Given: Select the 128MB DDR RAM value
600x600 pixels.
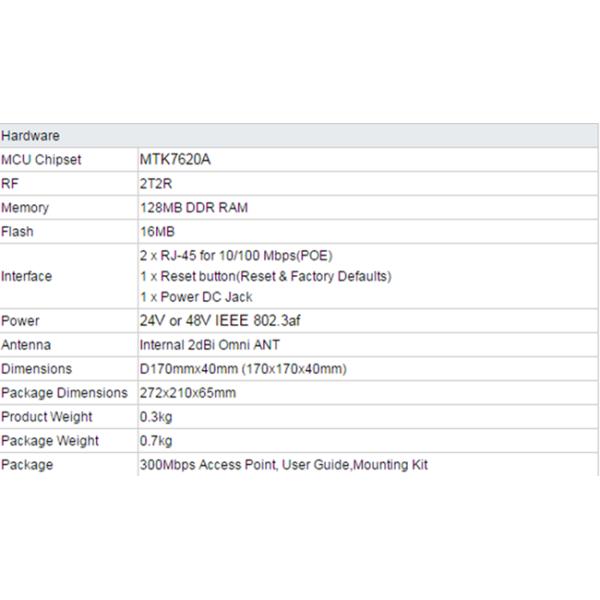Looking at the screenshot, I should (x=194, y=208).
